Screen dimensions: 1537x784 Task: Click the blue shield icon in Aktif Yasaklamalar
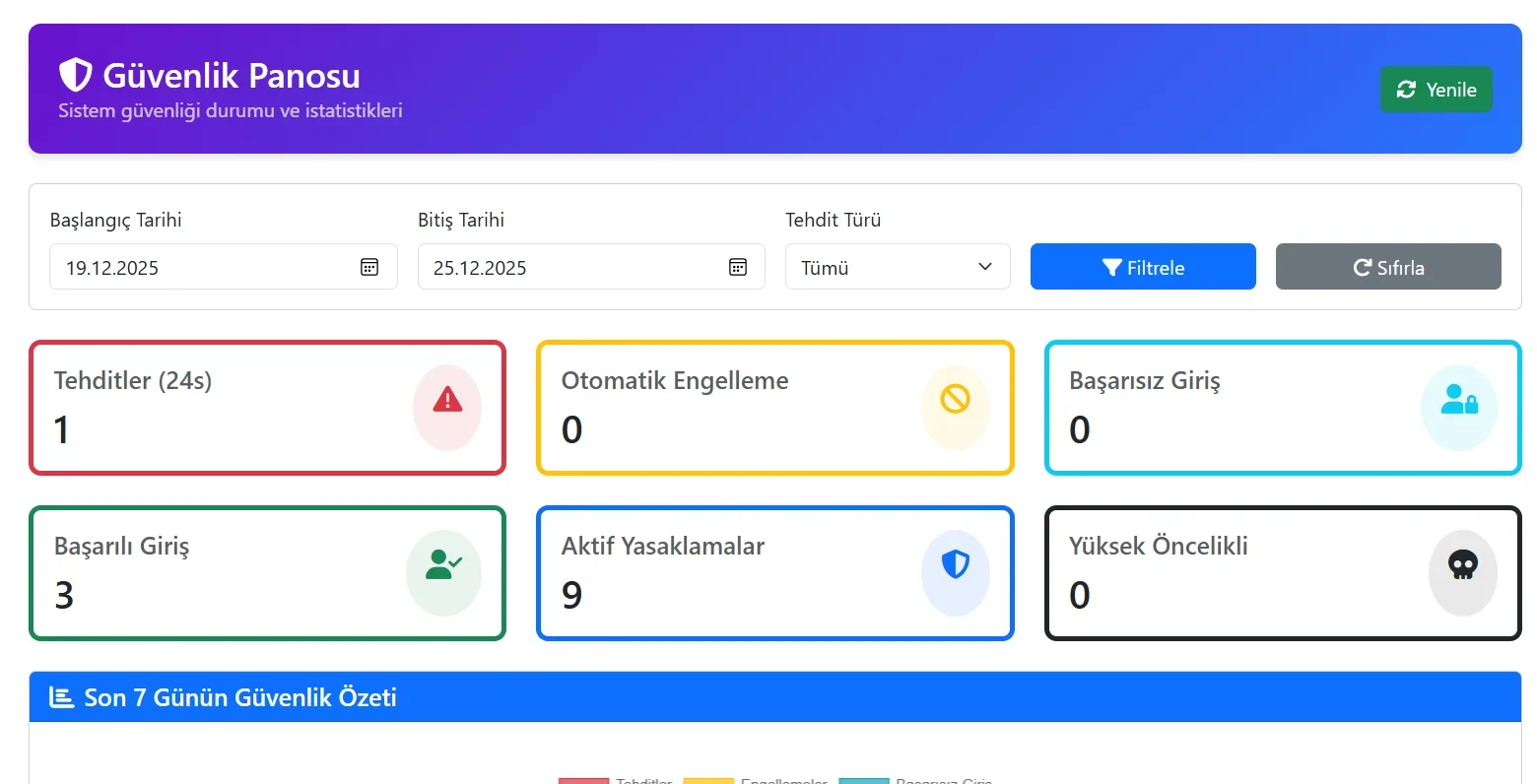click(x=955, y=564)
